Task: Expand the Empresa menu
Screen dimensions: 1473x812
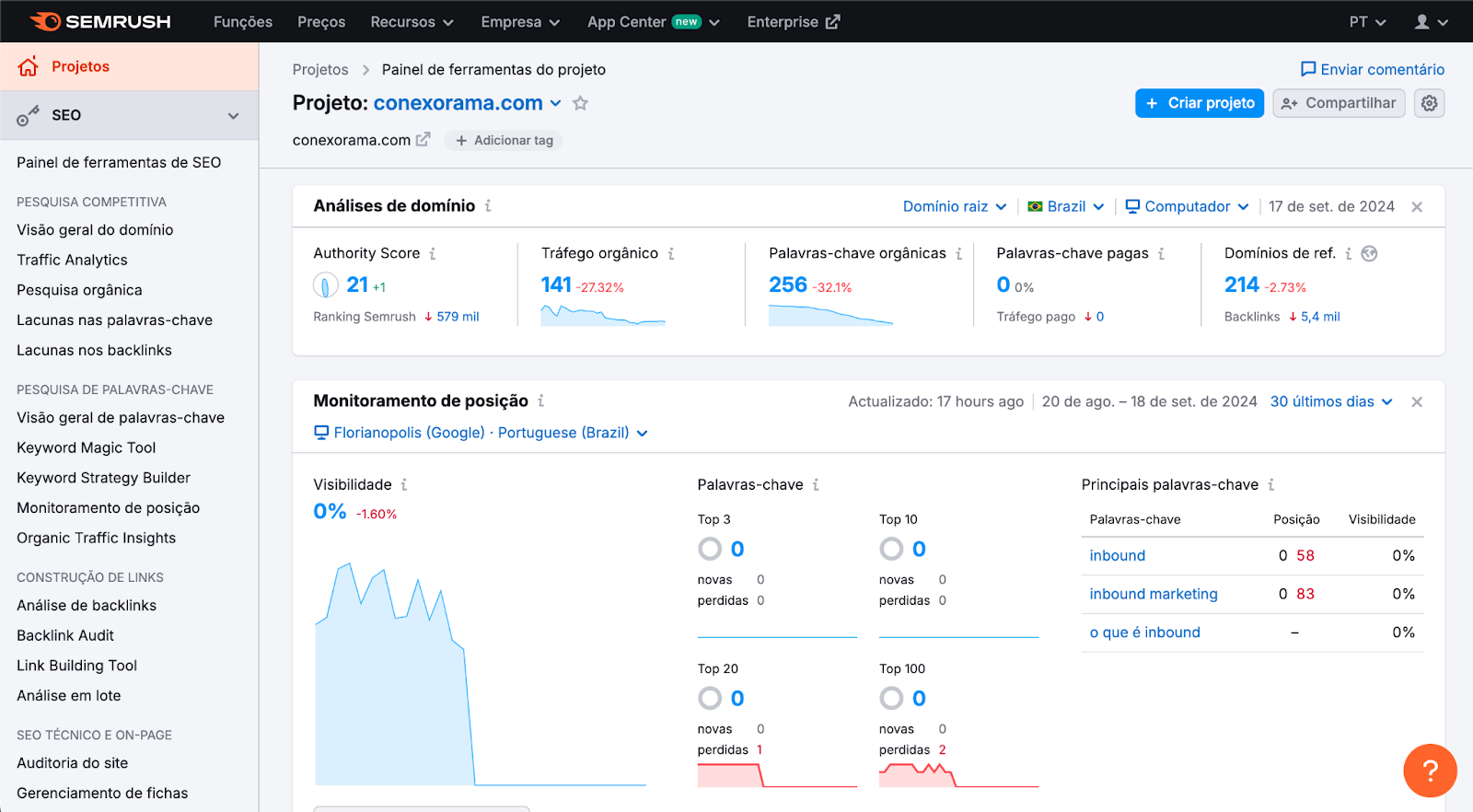Action: pyautogui.click(x=520, y=22)
